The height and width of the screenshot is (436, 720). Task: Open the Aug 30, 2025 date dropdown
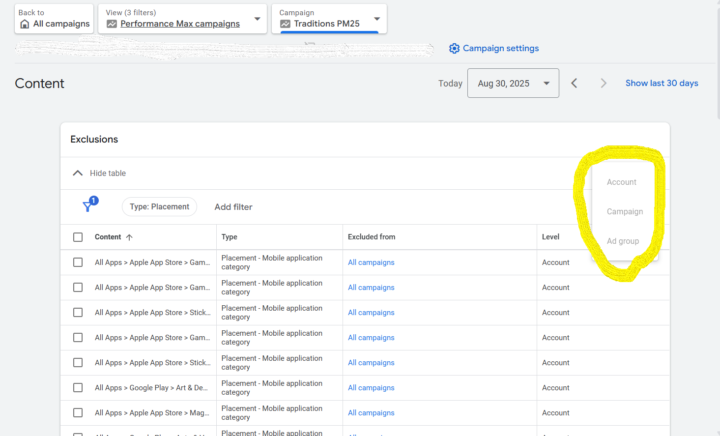coord(512,83)
